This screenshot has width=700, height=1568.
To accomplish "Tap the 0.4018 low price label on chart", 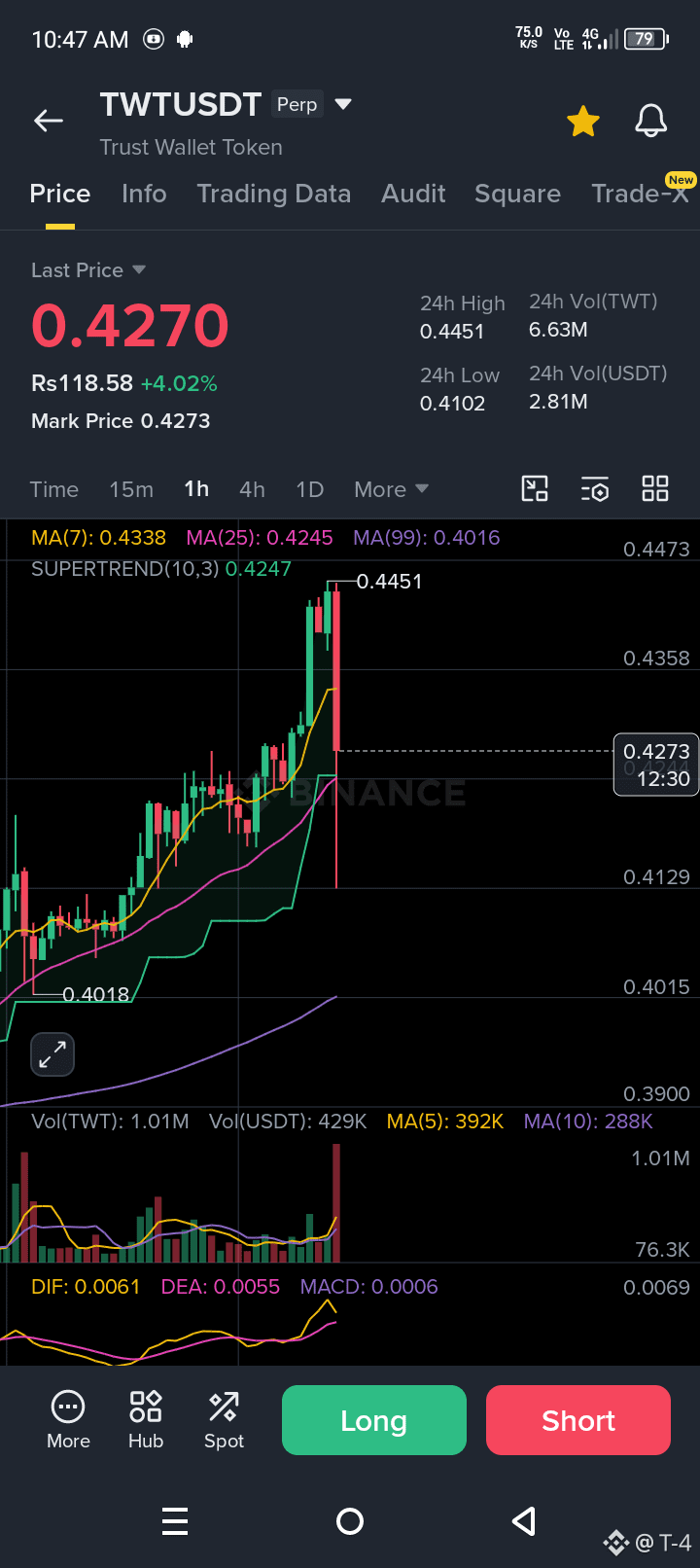I will pos(96,994).
